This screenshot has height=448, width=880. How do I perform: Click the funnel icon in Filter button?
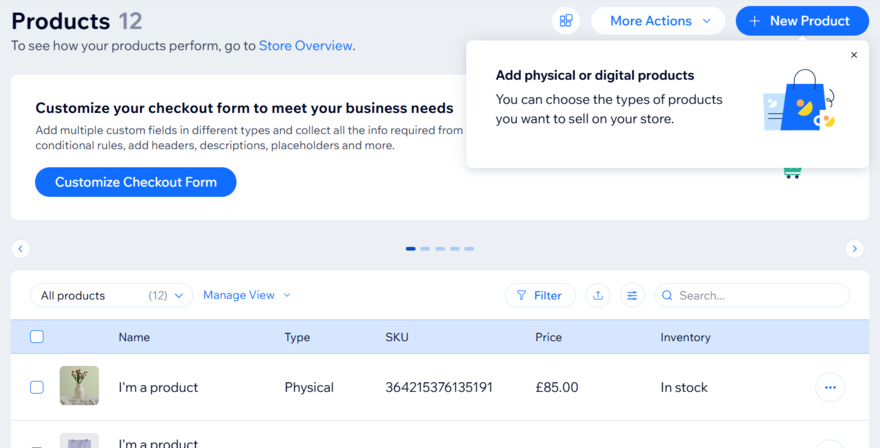[521, 295]
